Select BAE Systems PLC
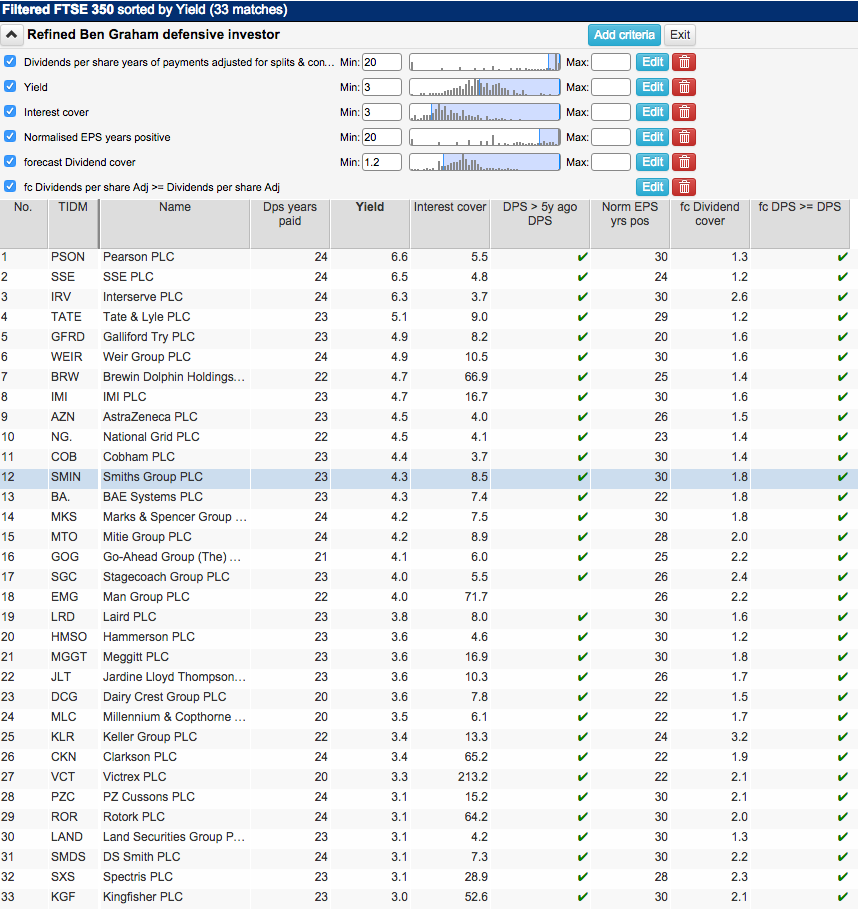The height and width of the screenshot is (910, 858). pyautogui.click(x=429, y=497)
